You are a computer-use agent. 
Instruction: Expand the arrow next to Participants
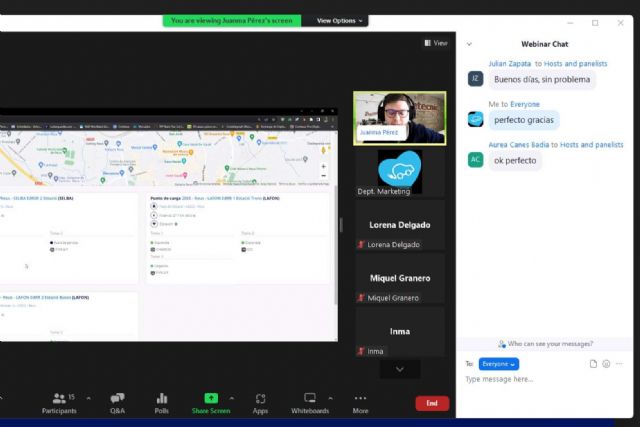88,398
